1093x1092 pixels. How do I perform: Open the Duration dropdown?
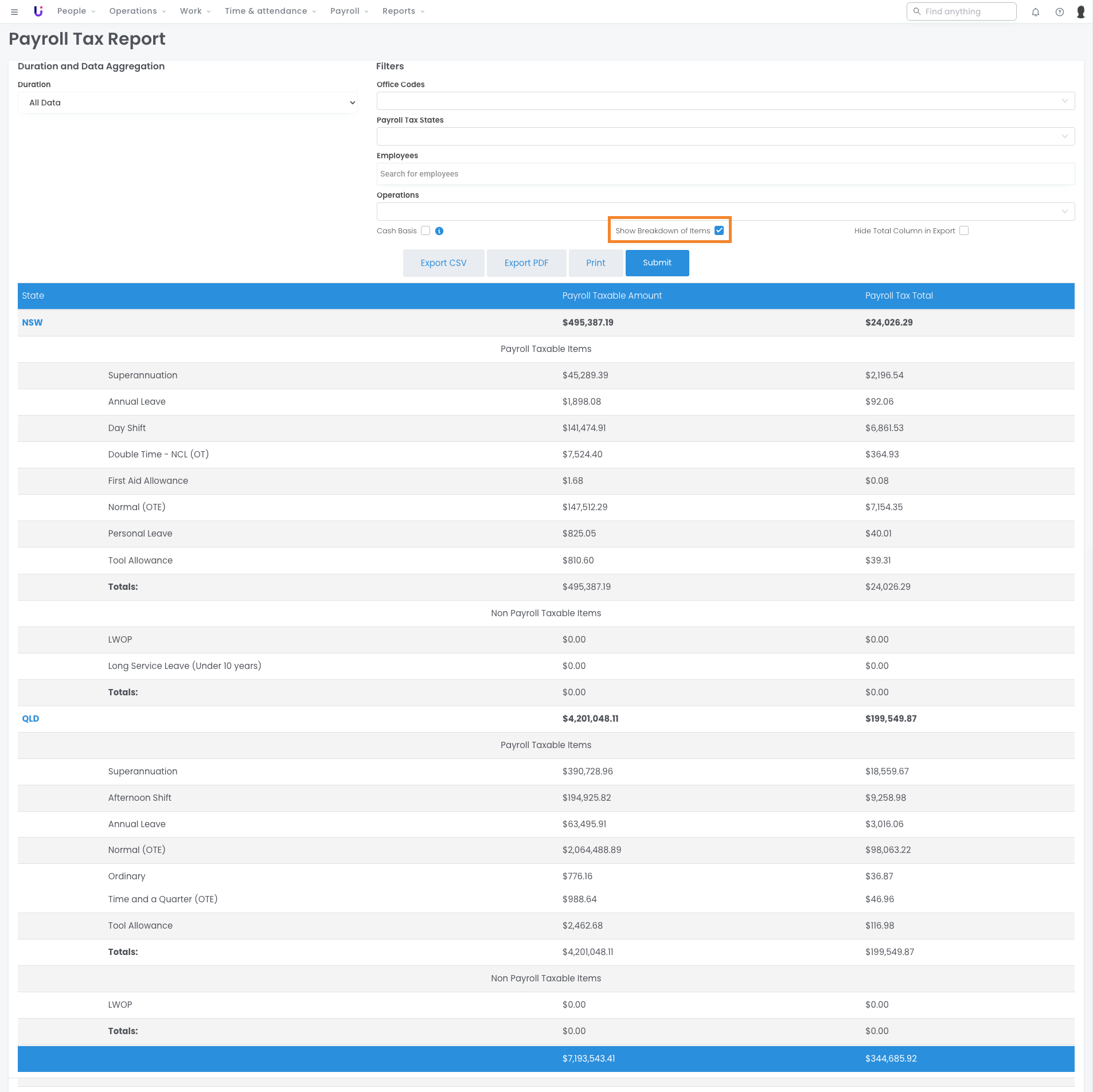click(188, 103)
